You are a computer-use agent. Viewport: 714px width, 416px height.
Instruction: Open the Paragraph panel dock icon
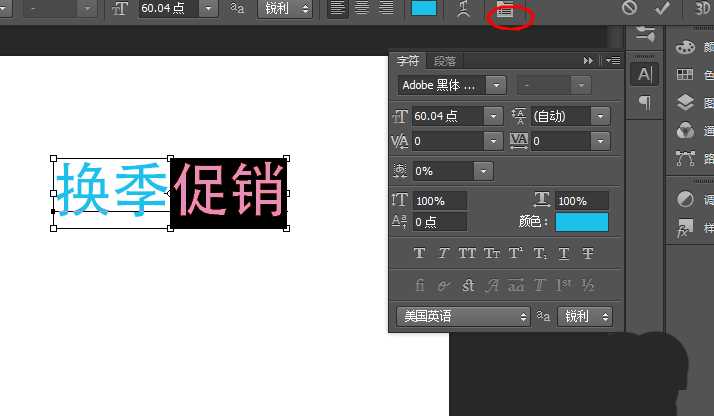645,102
